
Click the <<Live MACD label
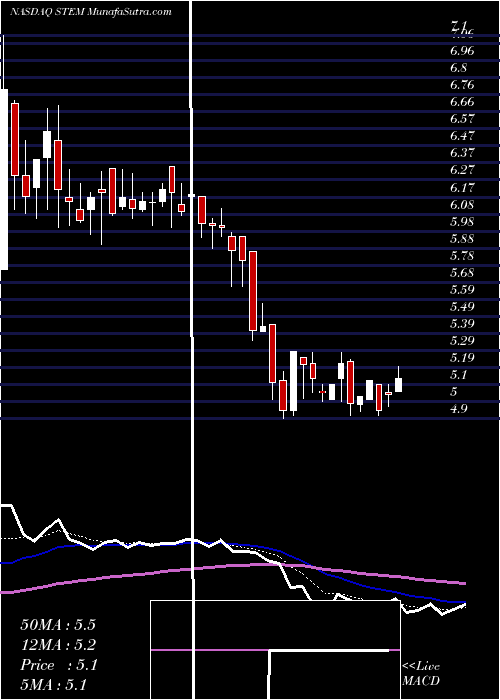[421, 674]
